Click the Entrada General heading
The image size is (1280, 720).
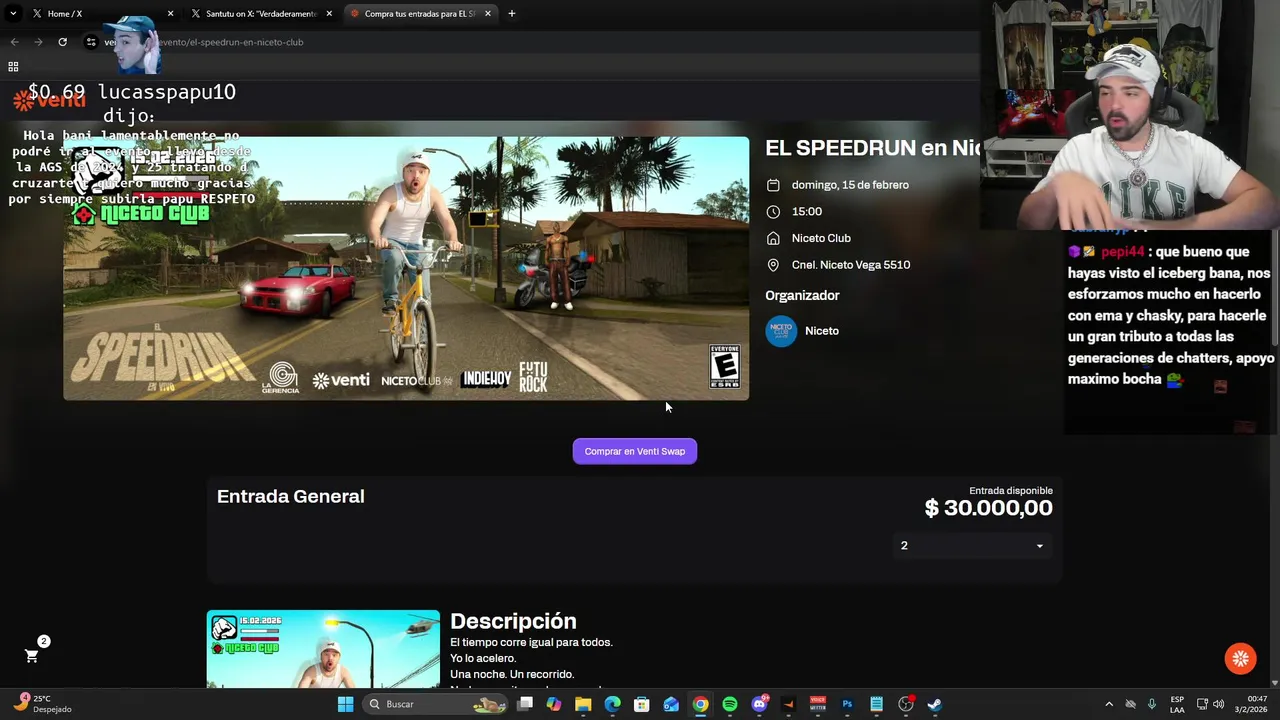(x=291, y=496)
